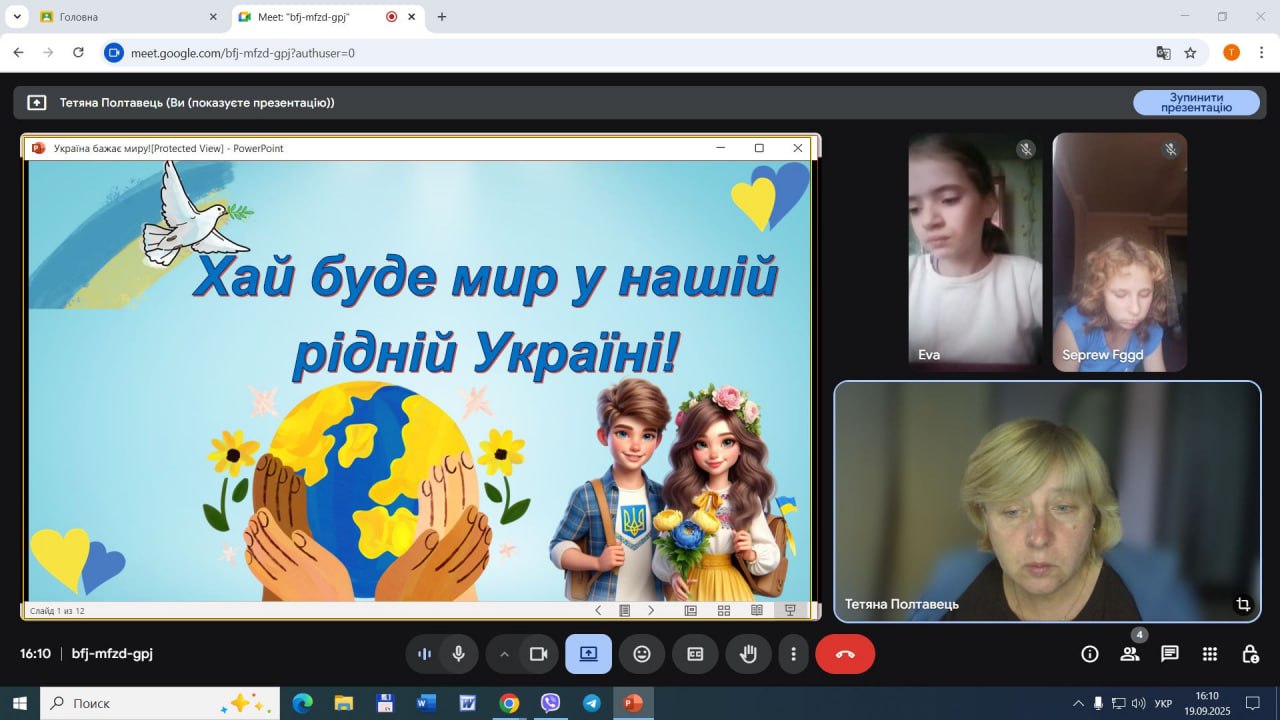Open PowerPoint from the taskbar
The image size is (1280, 720).
pos(632,703)
